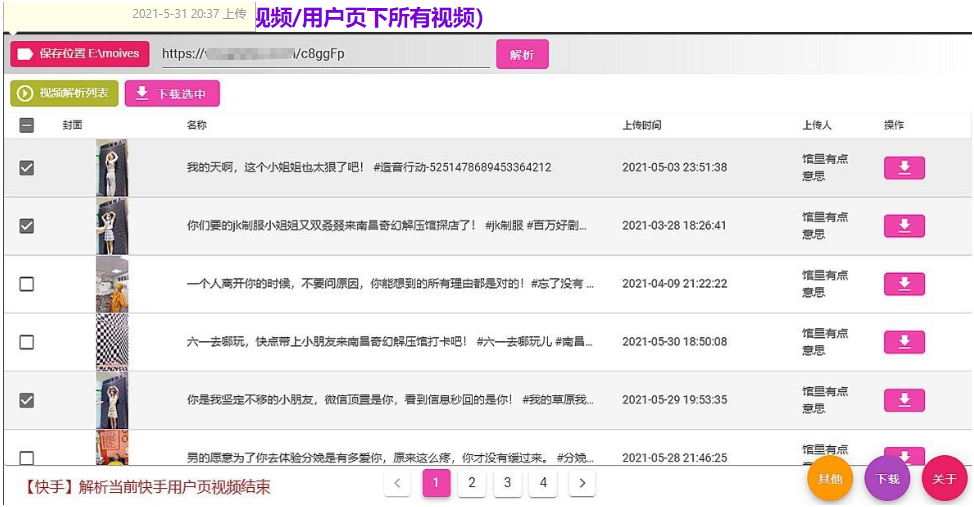Click the 解析 parse button

click(x=522, y=54)
